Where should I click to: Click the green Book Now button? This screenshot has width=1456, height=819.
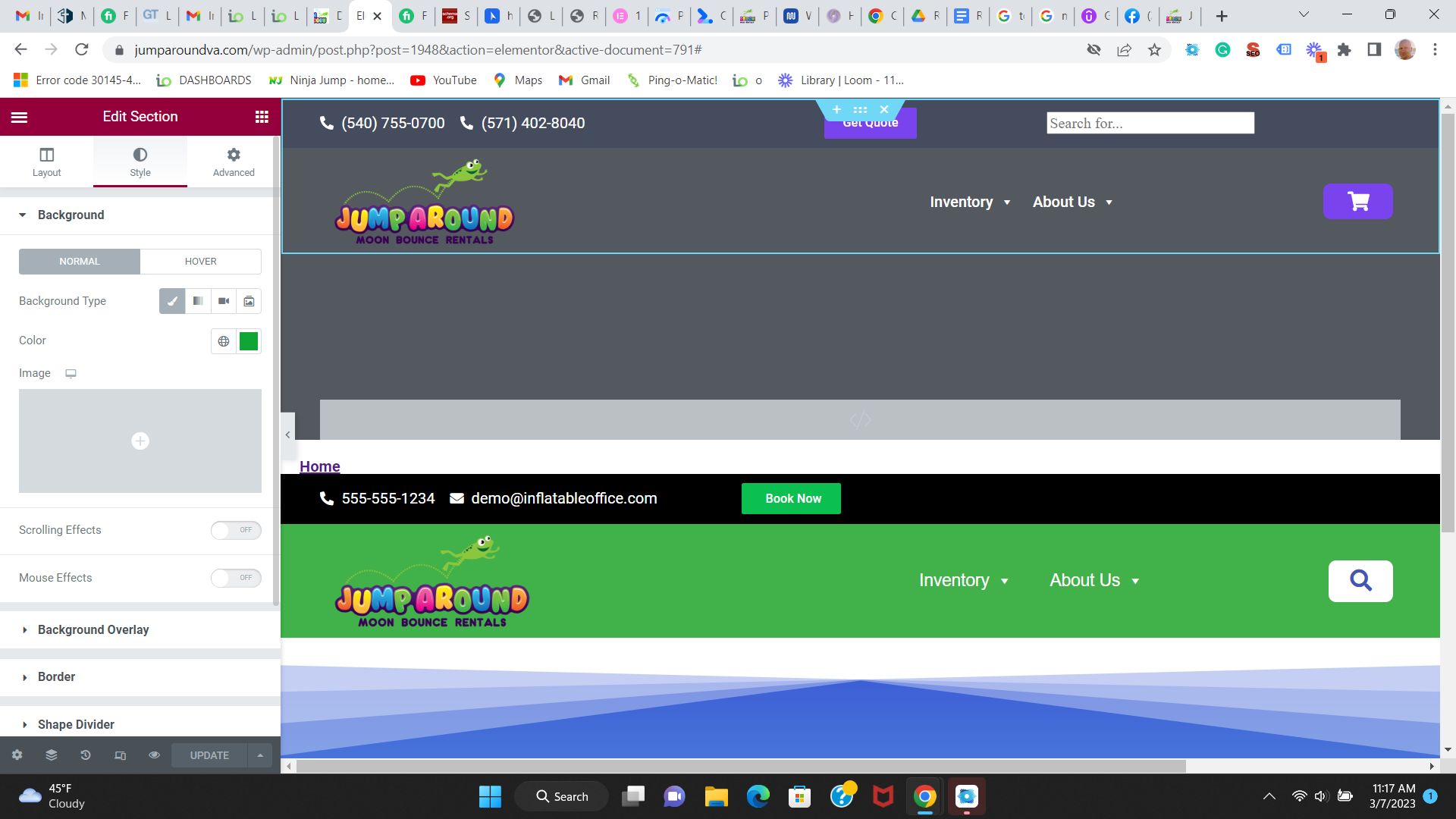point(792,498)
